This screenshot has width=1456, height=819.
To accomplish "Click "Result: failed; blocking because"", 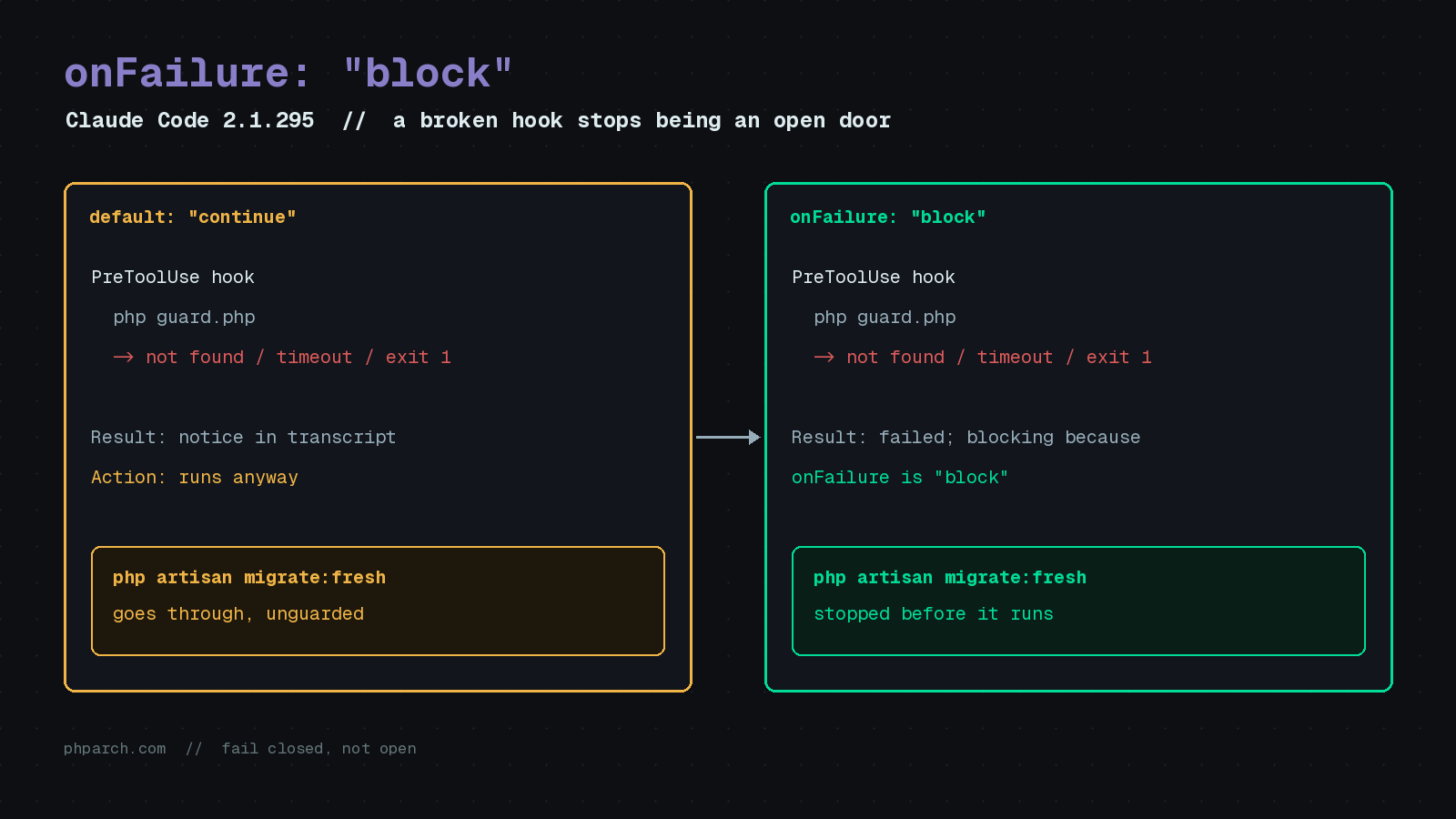I will pyautogui.click(x=966, y=438).
